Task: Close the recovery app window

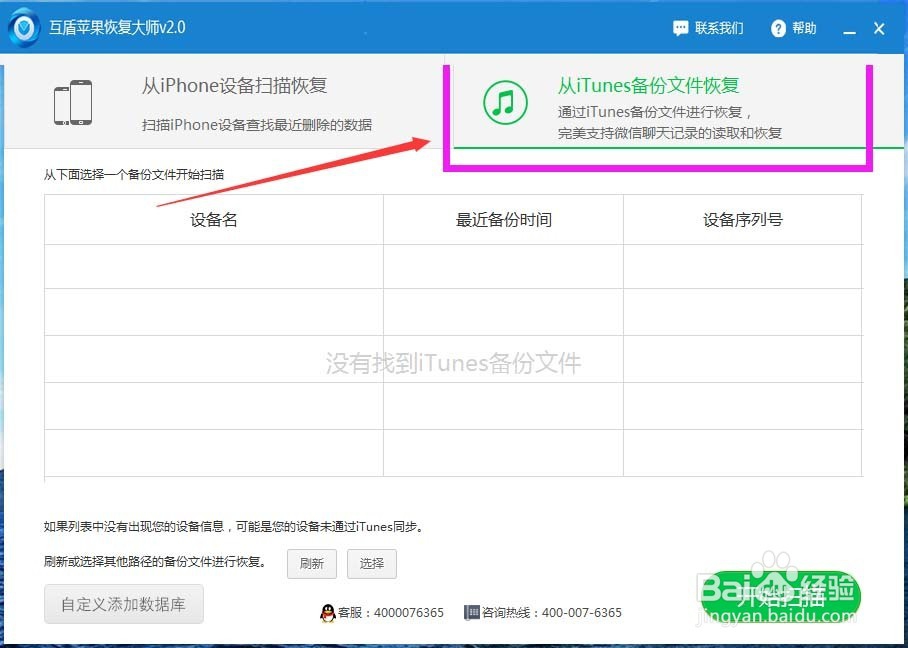Action: [x=879, y=28]
